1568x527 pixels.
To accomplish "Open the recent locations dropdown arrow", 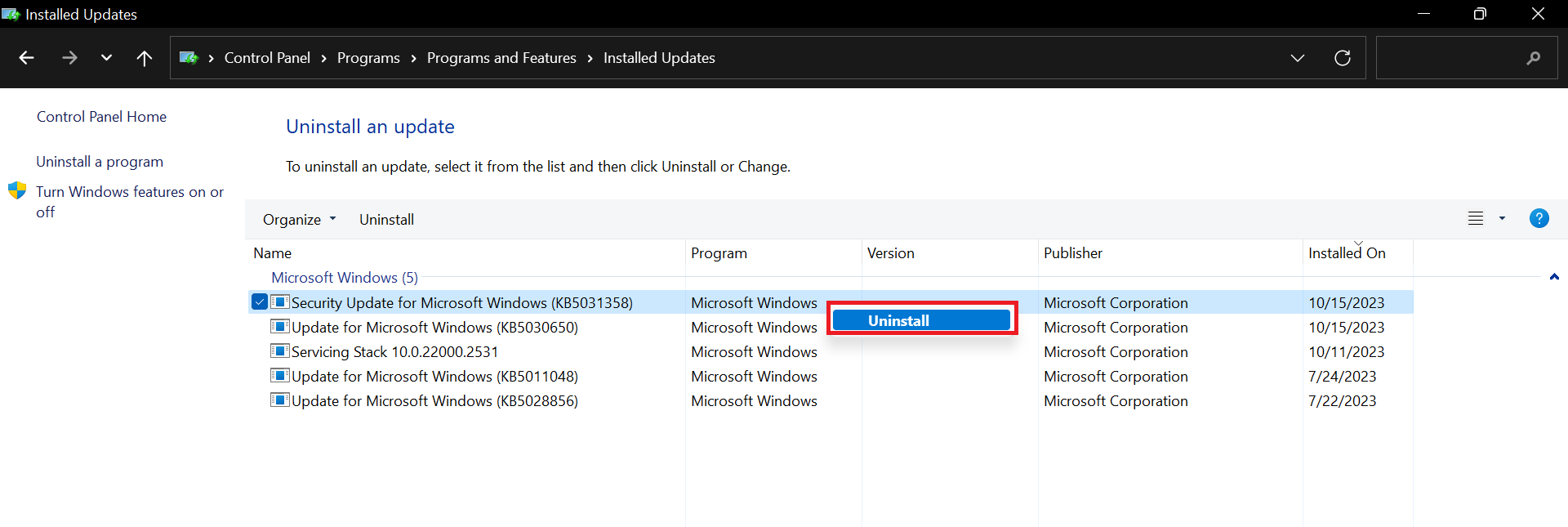I will pyautogui.click(x=106, y=58).
